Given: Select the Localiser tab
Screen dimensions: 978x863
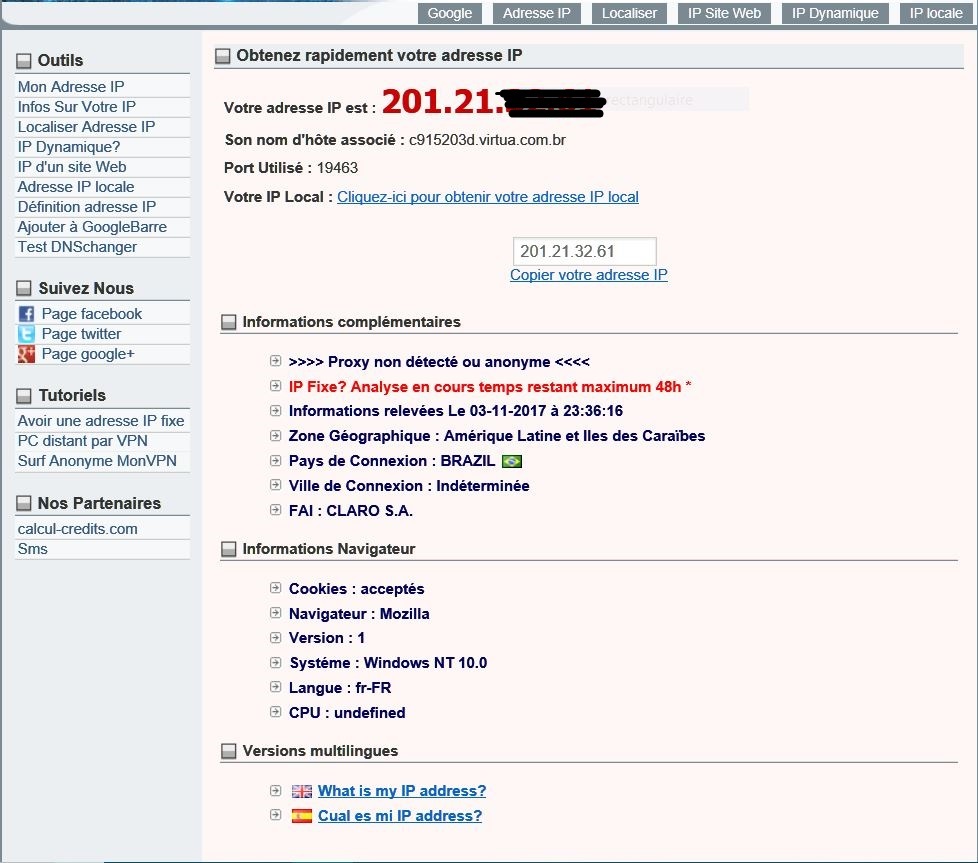Looking at the screenshot, I should click(628, 13).
